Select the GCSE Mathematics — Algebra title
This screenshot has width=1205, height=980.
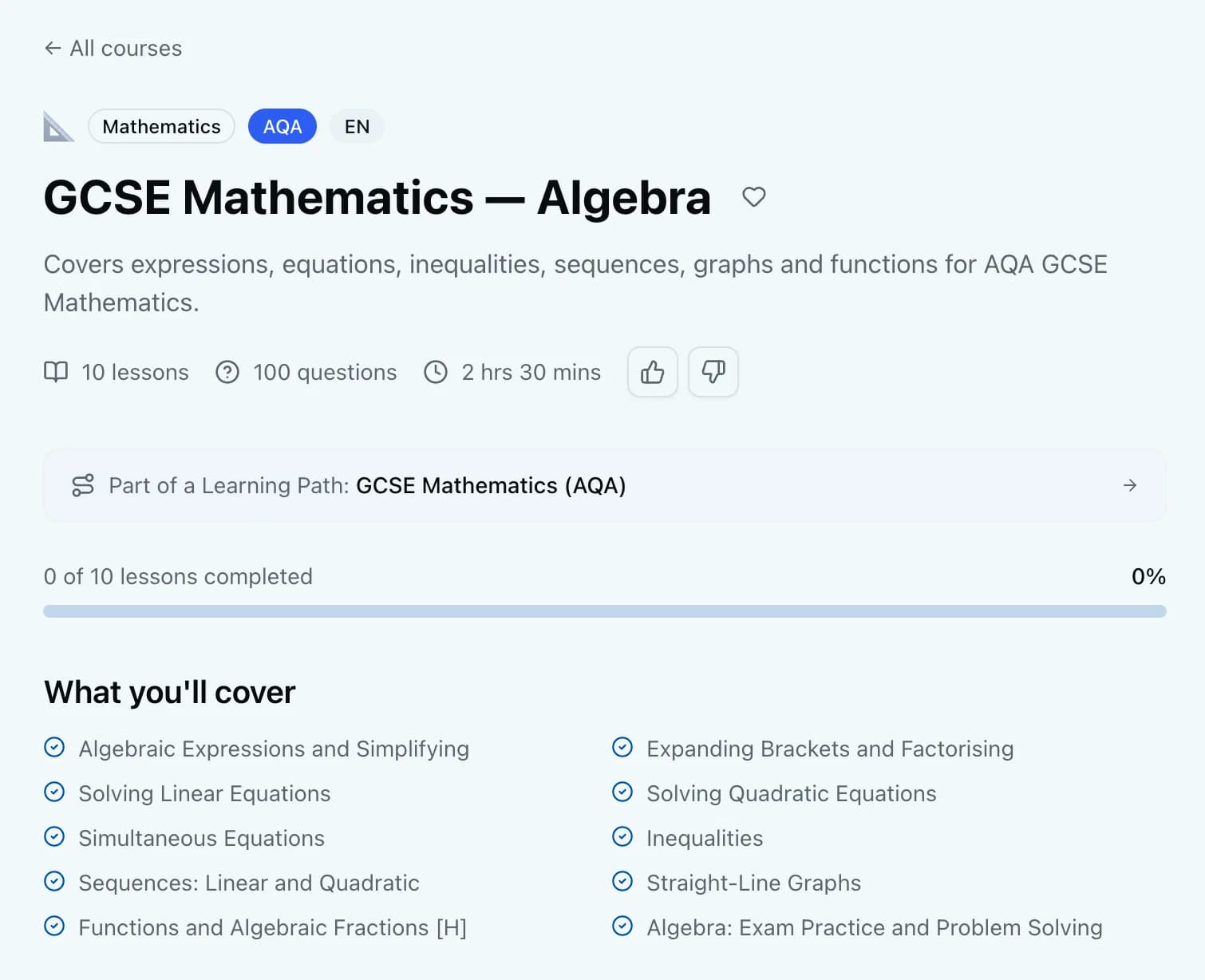(x=377, y=197)
